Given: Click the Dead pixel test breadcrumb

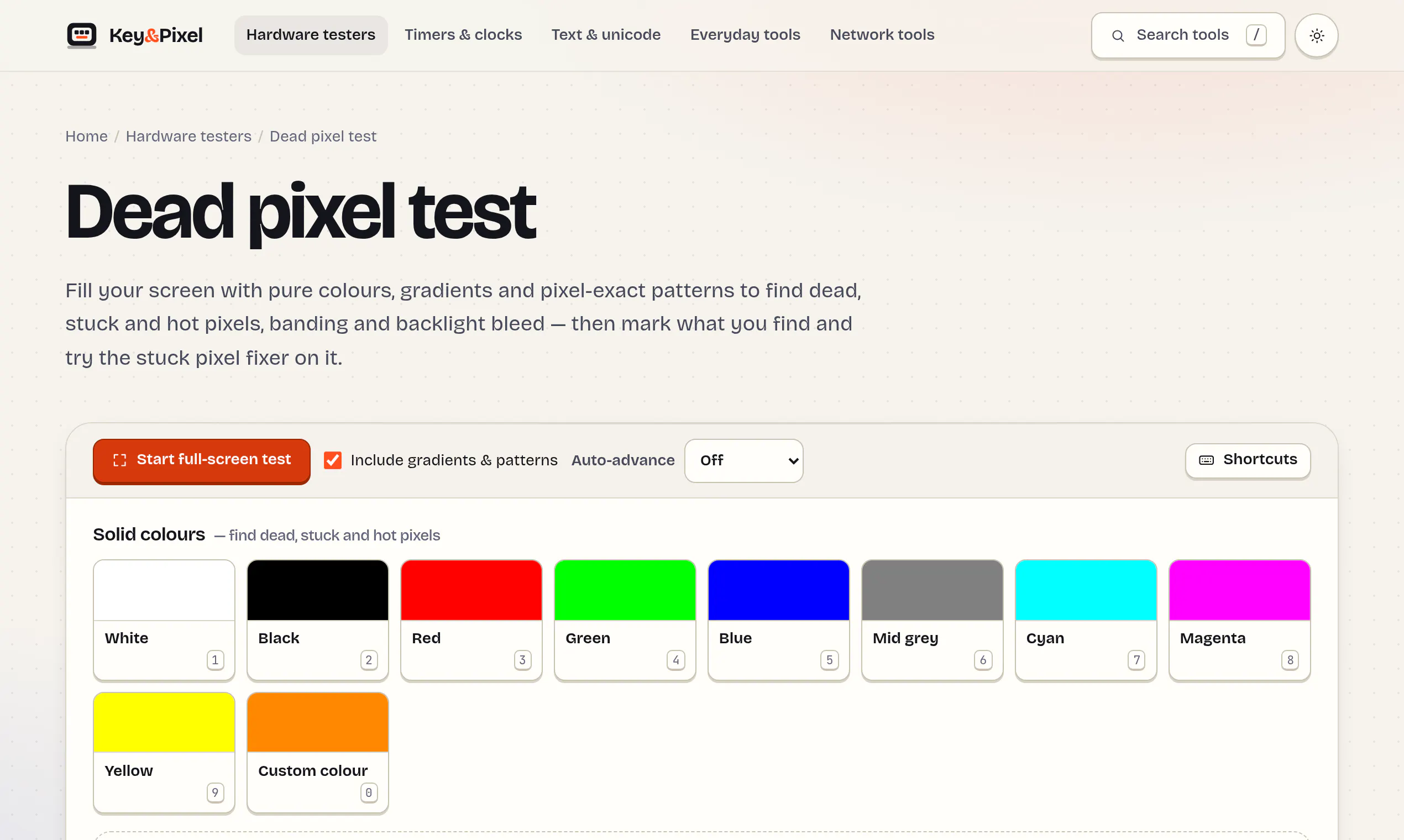Looking at the screenshot, I should pos(323,136).
